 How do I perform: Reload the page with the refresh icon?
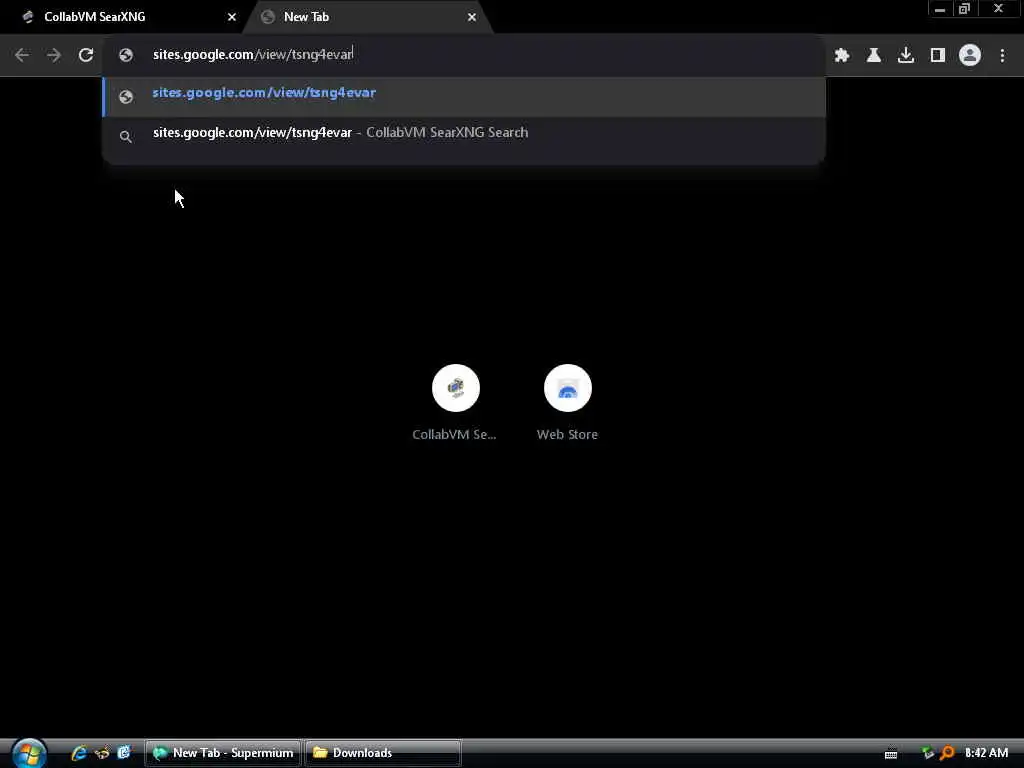(x=86, y=55)
